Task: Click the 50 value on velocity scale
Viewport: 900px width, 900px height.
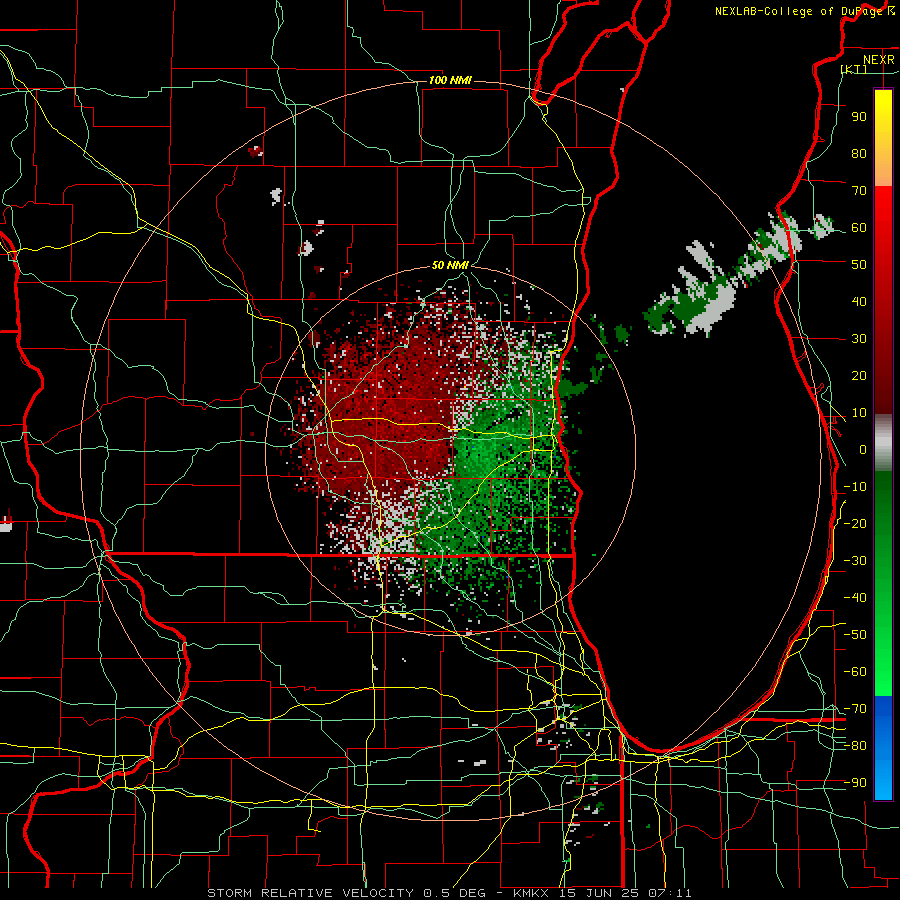Action: (859, 265)
